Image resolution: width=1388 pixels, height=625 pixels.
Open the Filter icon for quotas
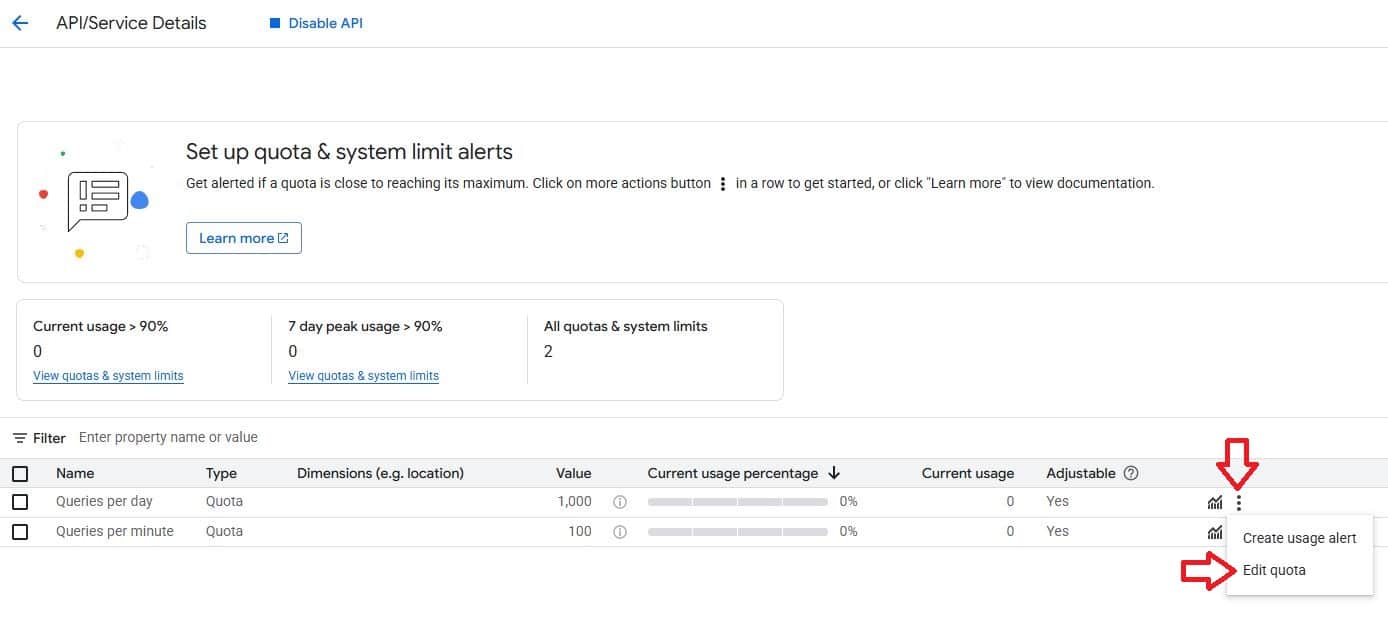pyautogui.click(x=20, y=438)
